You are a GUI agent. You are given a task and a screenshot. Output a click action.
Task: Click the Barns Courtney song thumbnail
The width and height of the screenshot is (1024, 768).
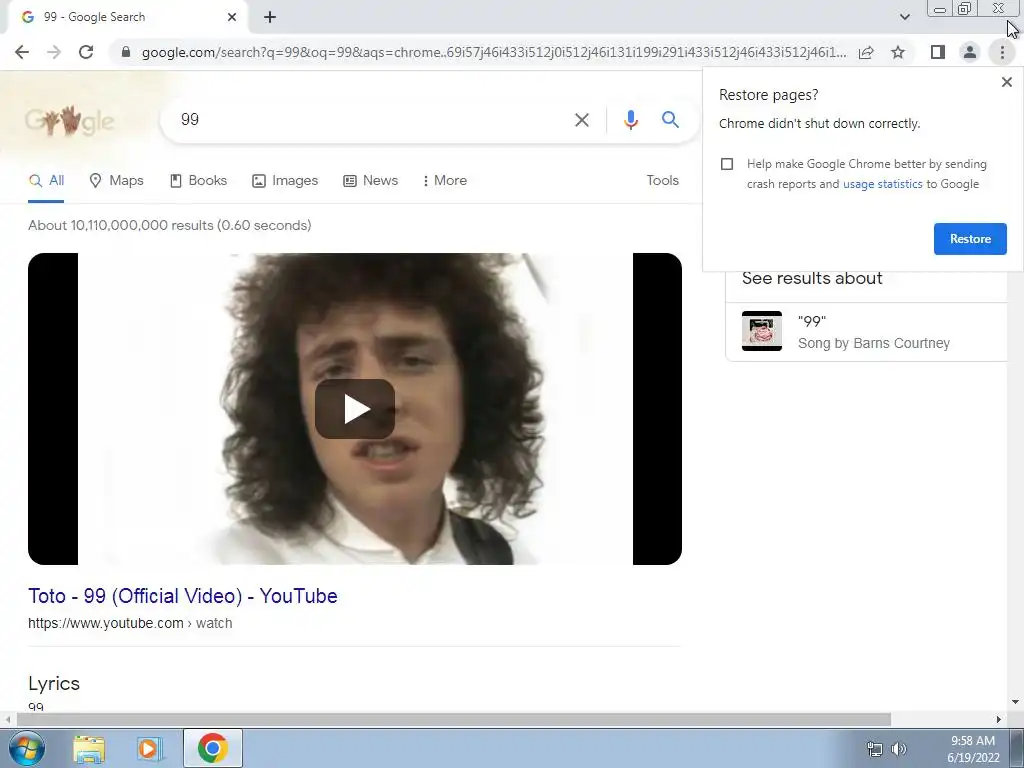[761, 331]
